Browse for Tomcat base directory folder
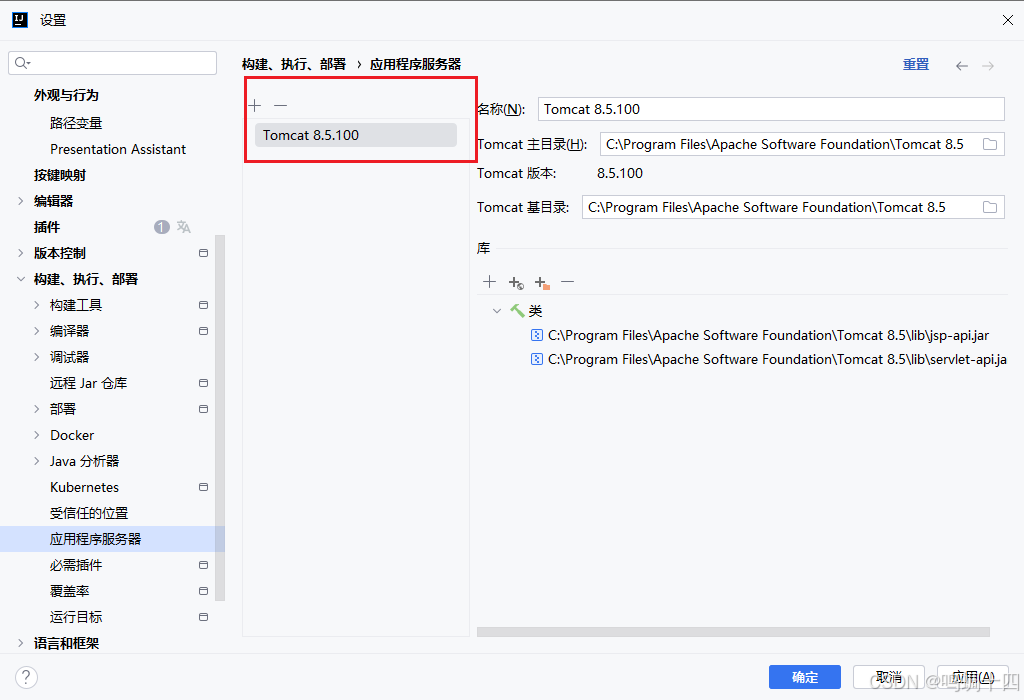This screenshot has height=700, width=1024. (990, 208)
